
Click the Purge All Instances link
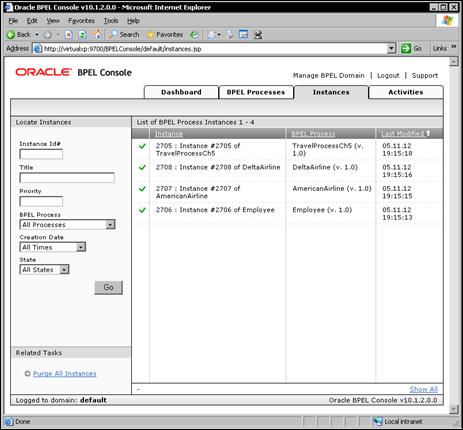pos(65,374)
